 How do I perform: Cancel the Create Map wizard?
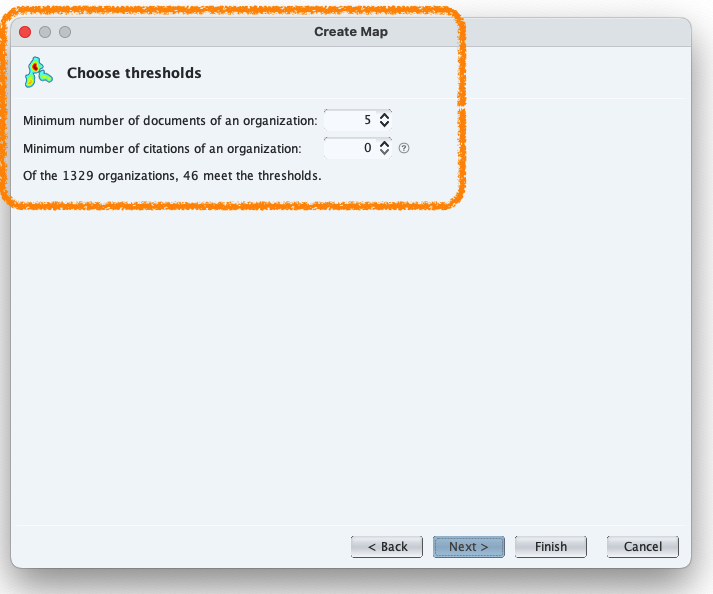(x=643, y=547)
